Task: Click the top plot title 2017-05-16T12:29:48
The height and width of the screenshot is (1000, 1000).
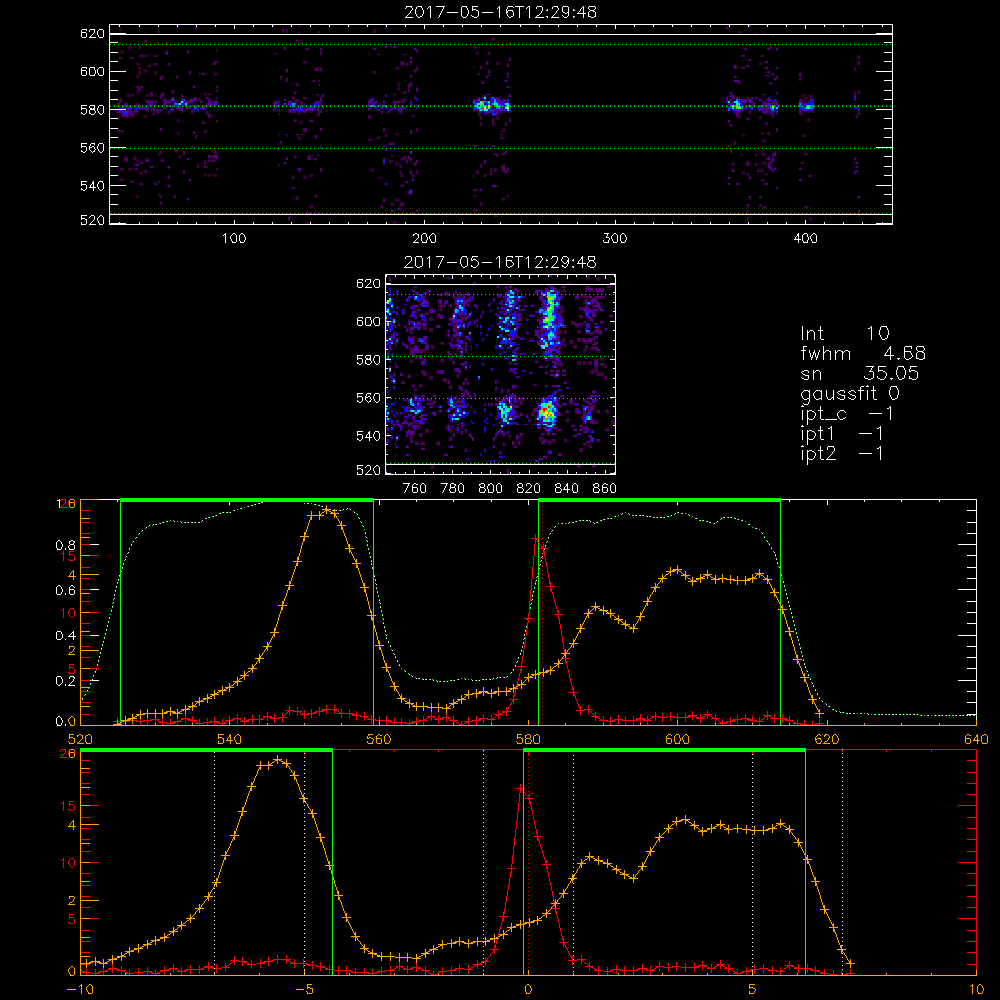Action: (500, 12)
